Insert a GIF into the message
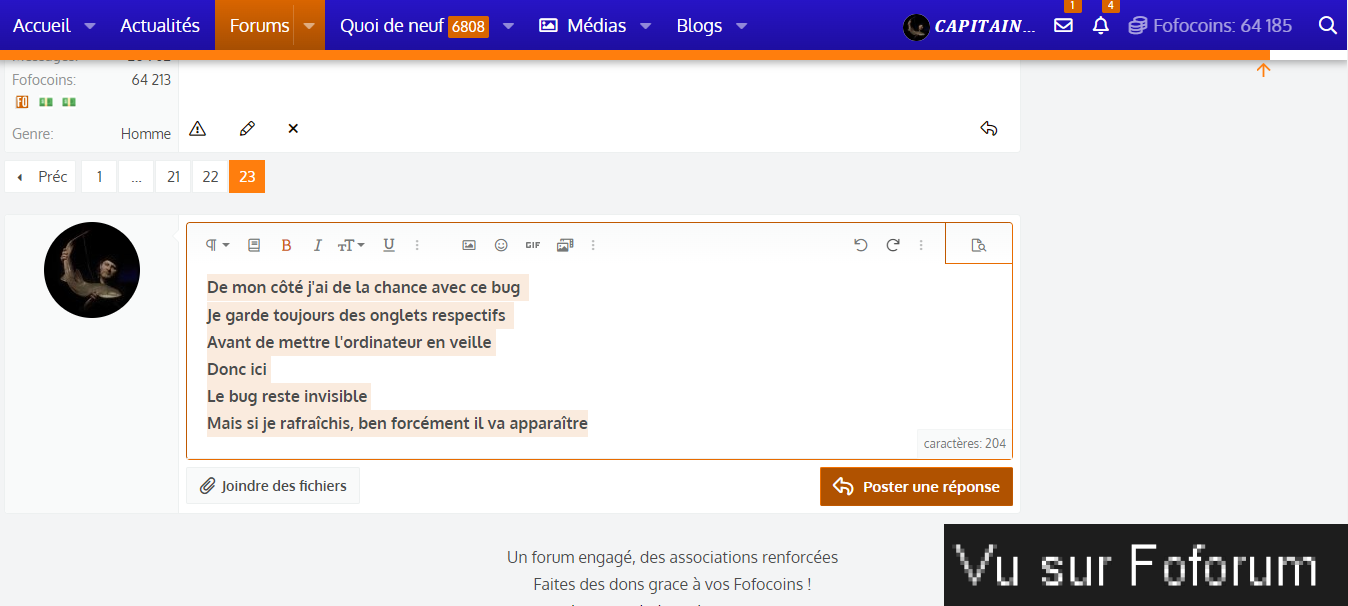Screen dimensions: 1348x606 click(x=532, y=245)
